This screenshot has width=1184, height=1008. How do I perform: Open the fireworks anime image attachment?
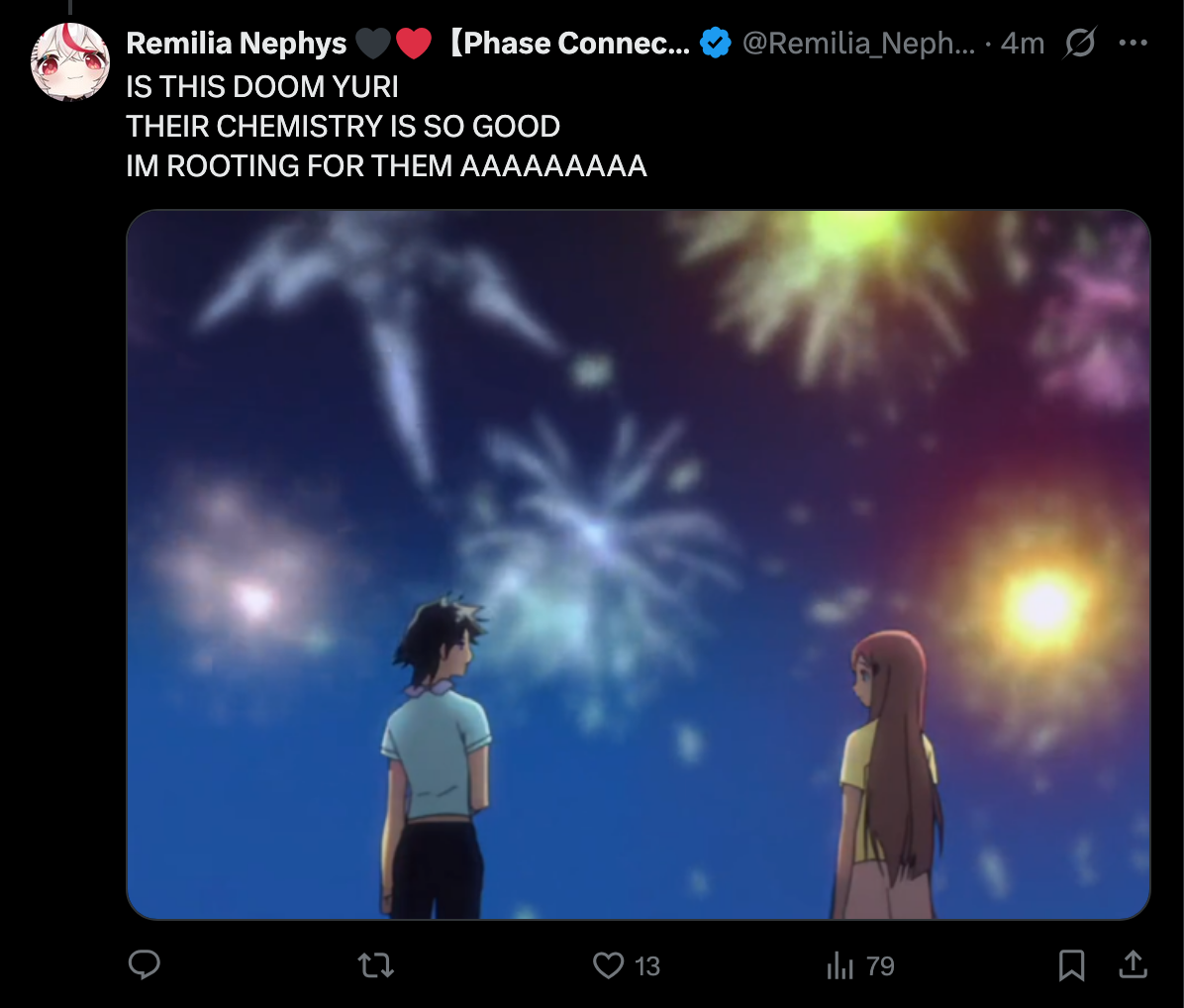[639, 564]
